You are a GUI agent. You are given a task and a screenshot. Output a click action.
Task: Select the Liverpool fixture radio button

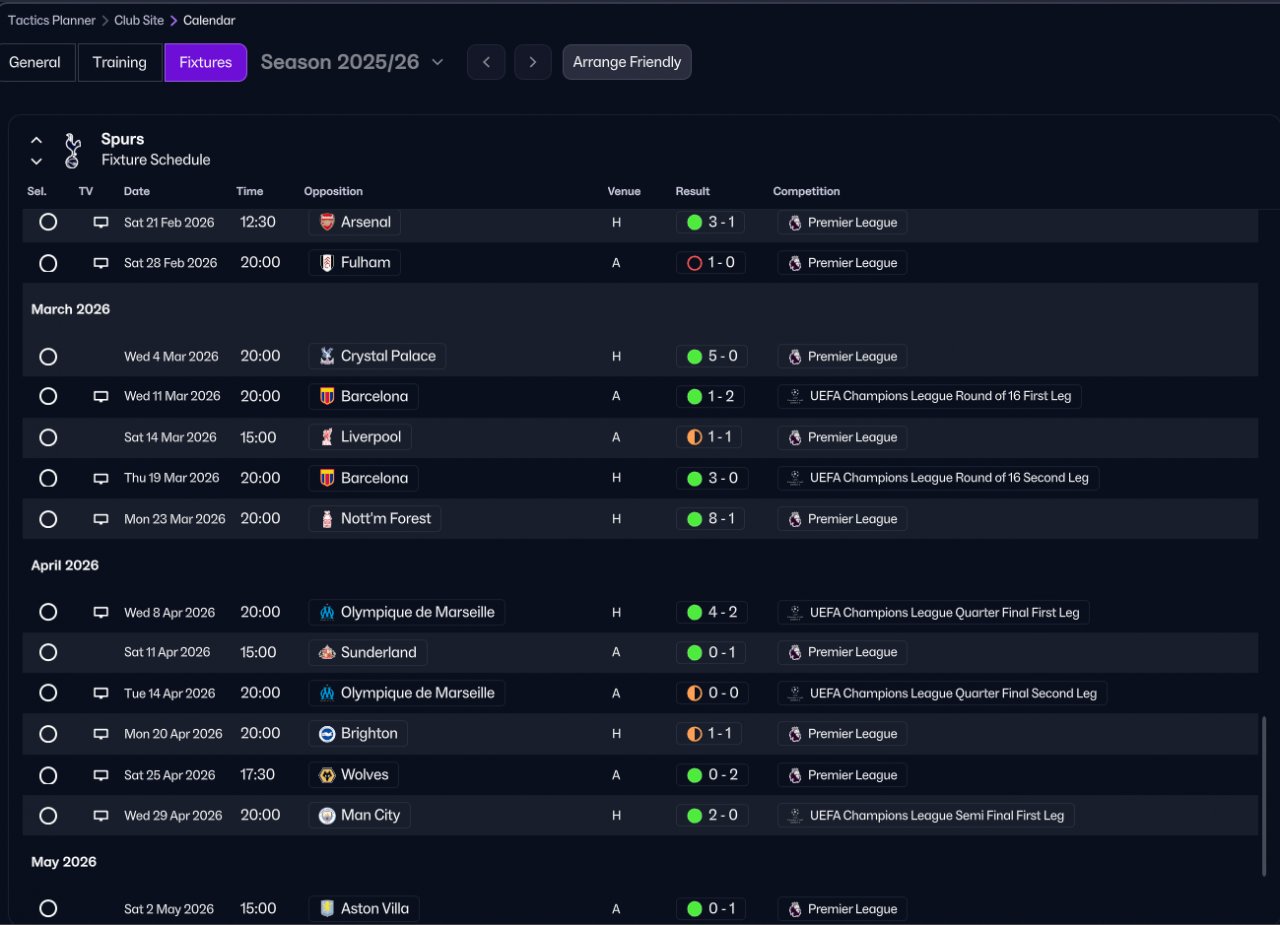tap(48, 437)
